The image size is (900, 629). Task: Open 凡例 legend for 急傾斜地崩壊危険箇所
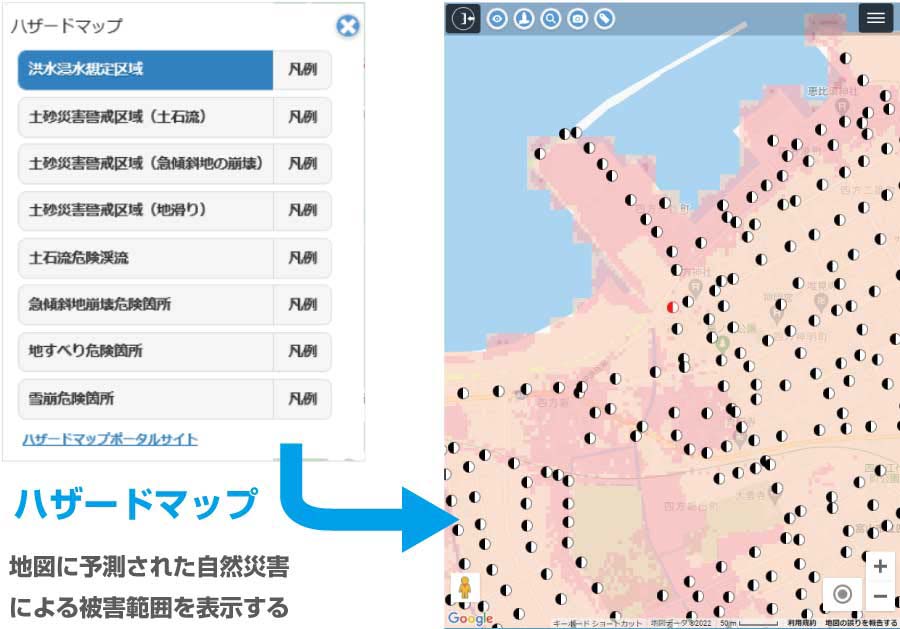pyautogui.click(x=302, y=304)
